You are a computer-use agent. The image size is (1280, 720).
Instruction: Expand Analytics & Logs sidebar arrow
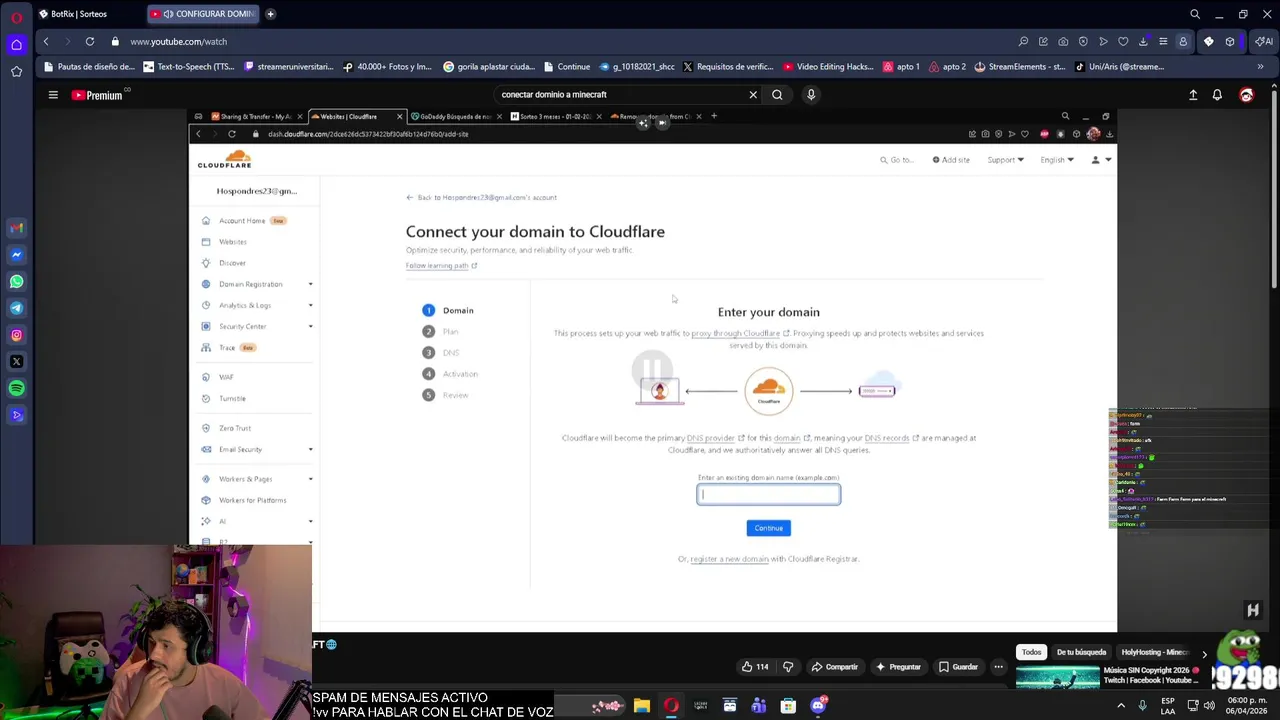click(x=310, y=305)
